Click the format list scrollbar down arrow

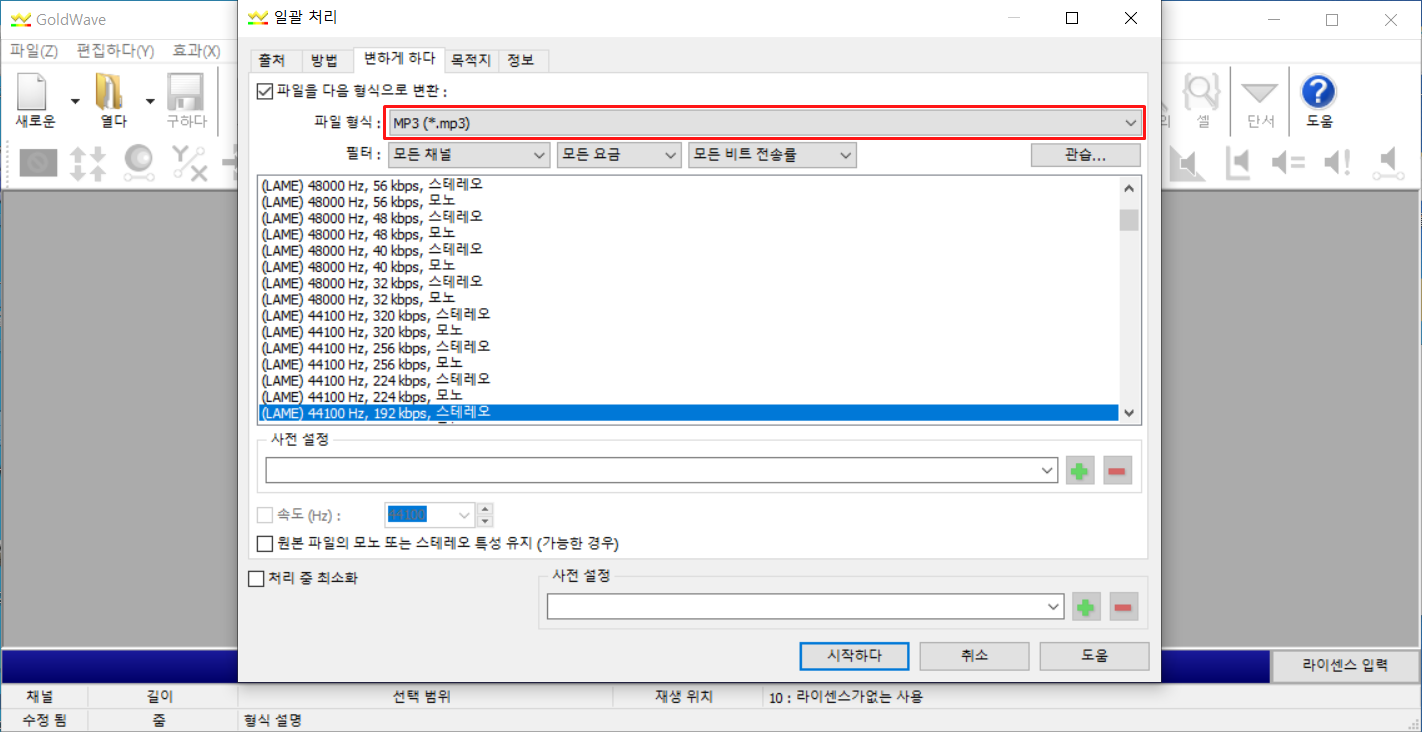1129,413
